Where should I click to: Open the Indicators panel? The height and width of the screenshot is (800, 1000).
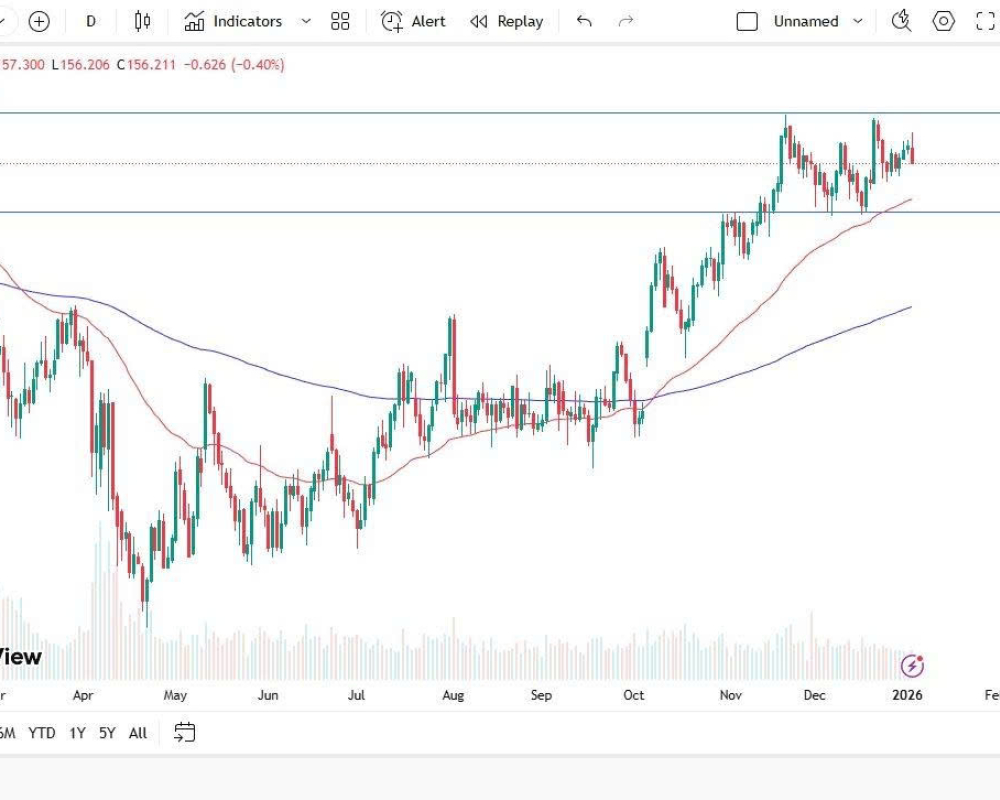click(x=233, y=20)
